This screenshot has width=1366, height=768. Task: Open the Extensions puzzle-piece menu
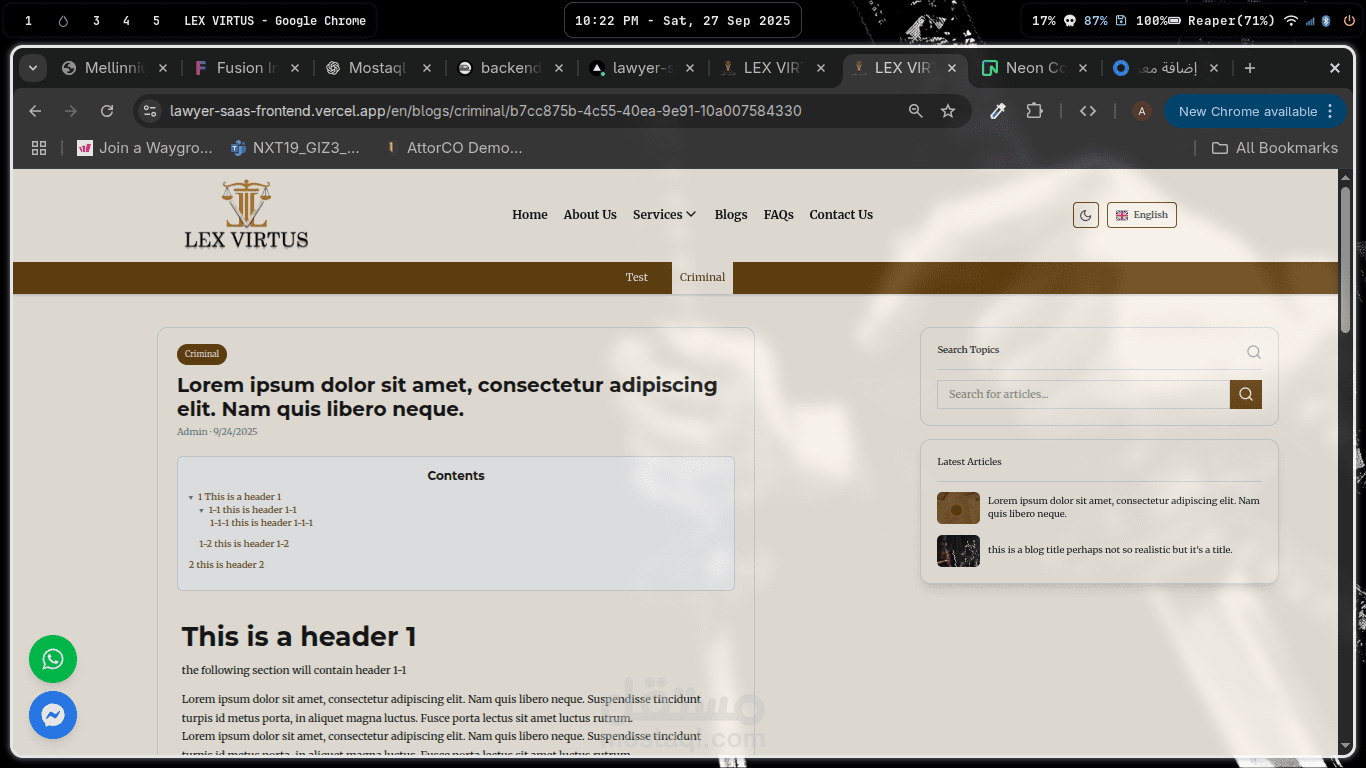click(x=1035, y=111)
